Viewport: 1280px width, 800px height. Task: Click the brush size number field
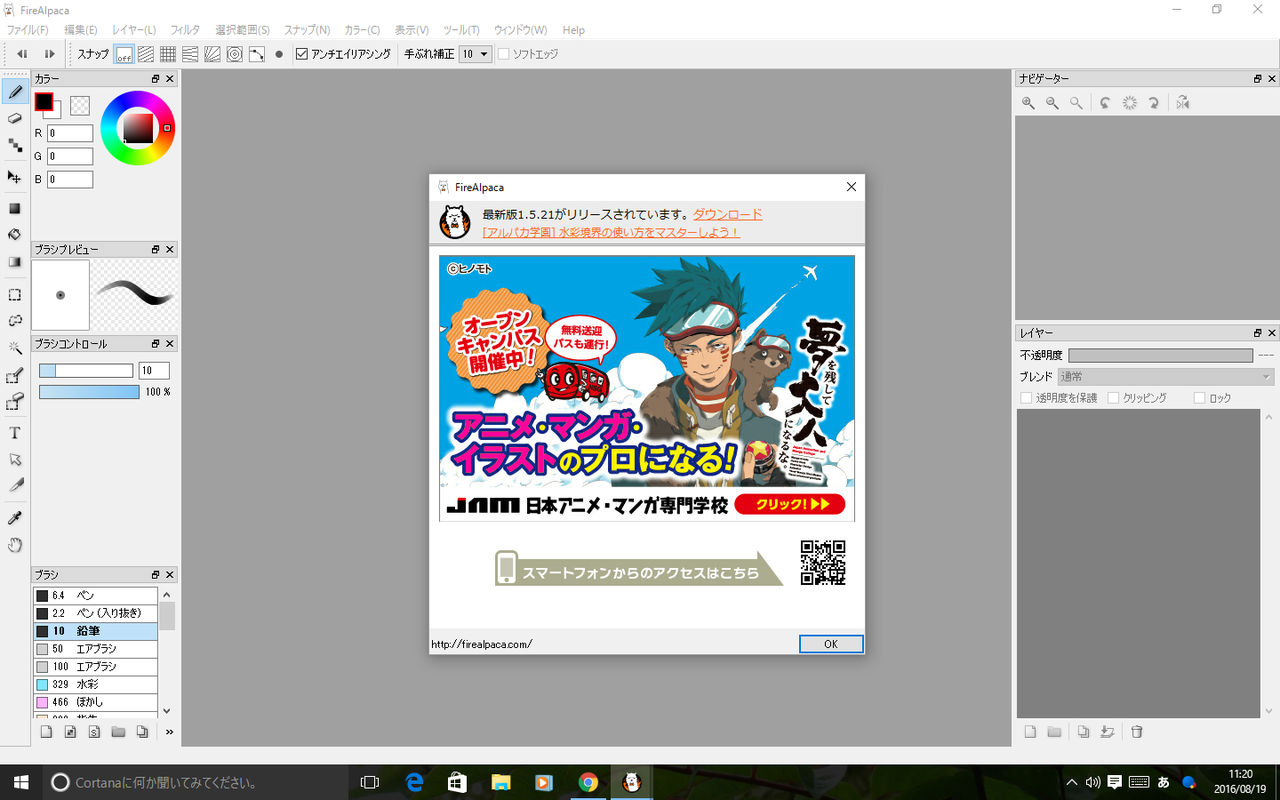[x=154, y=370]
